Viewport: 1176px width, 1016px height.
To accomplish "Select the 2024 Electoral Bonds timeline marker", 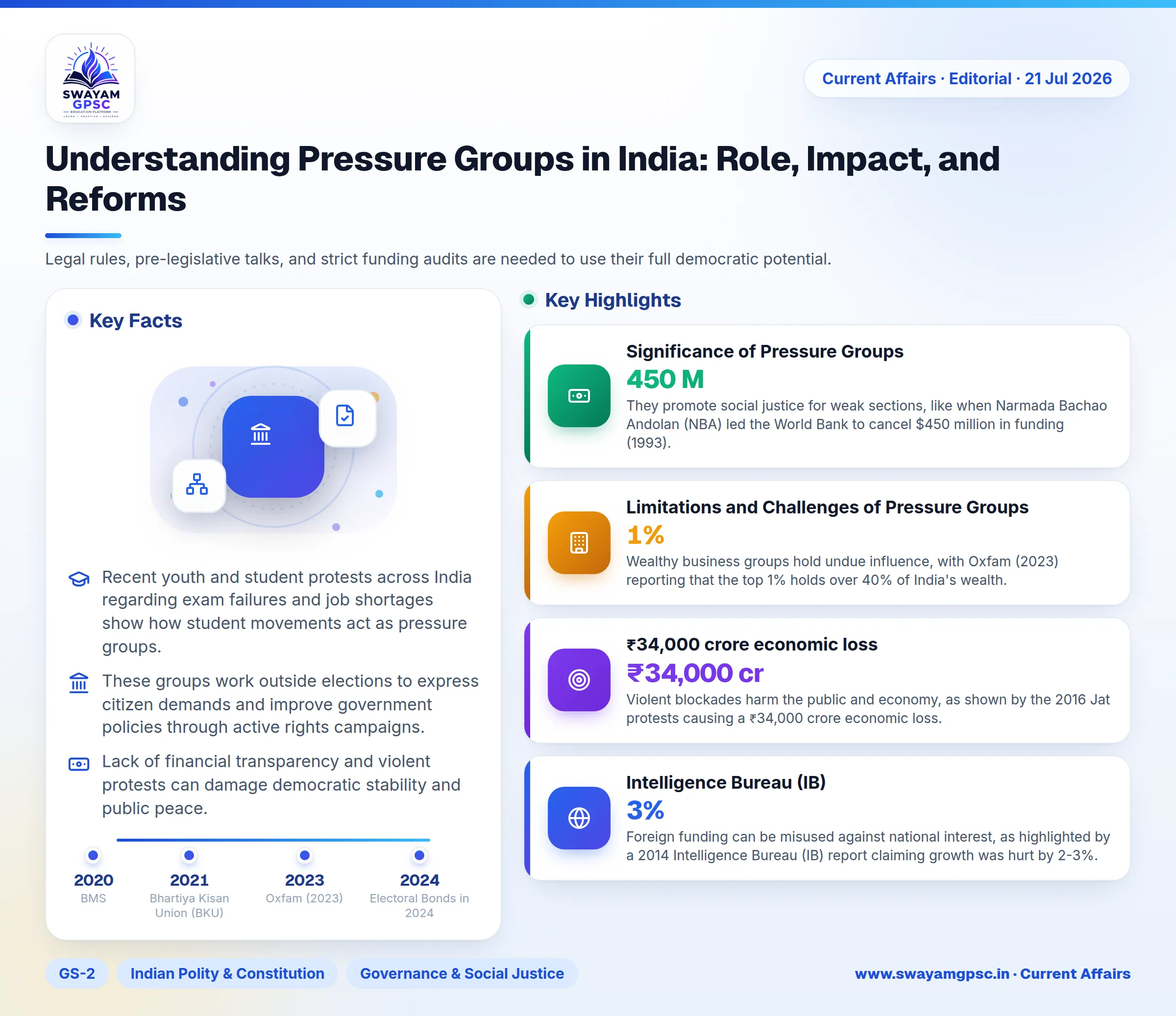I will coord(419,855).
